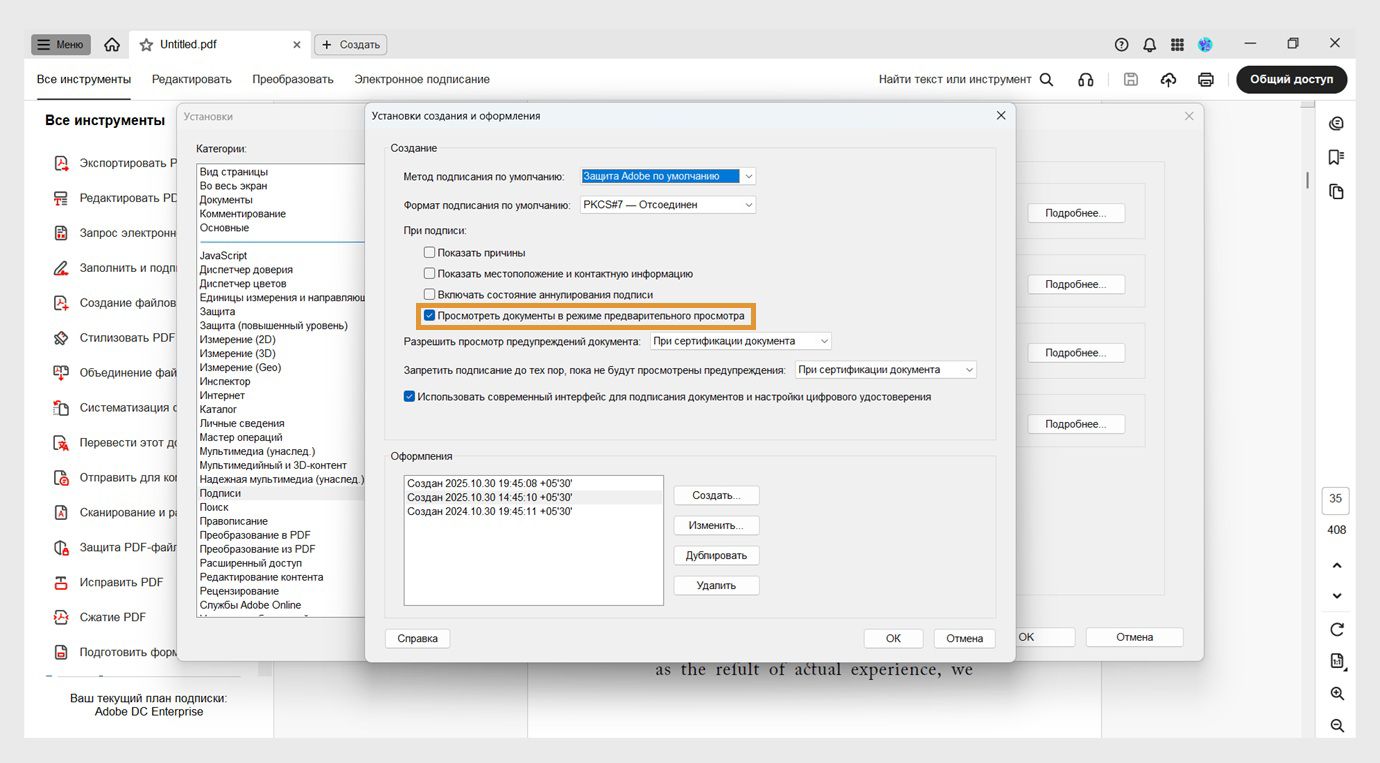This screenshot has height=763, width=1380.
Task: Uncheck Использовать современный интерфейс для подписания
Action: click(409, 396)
